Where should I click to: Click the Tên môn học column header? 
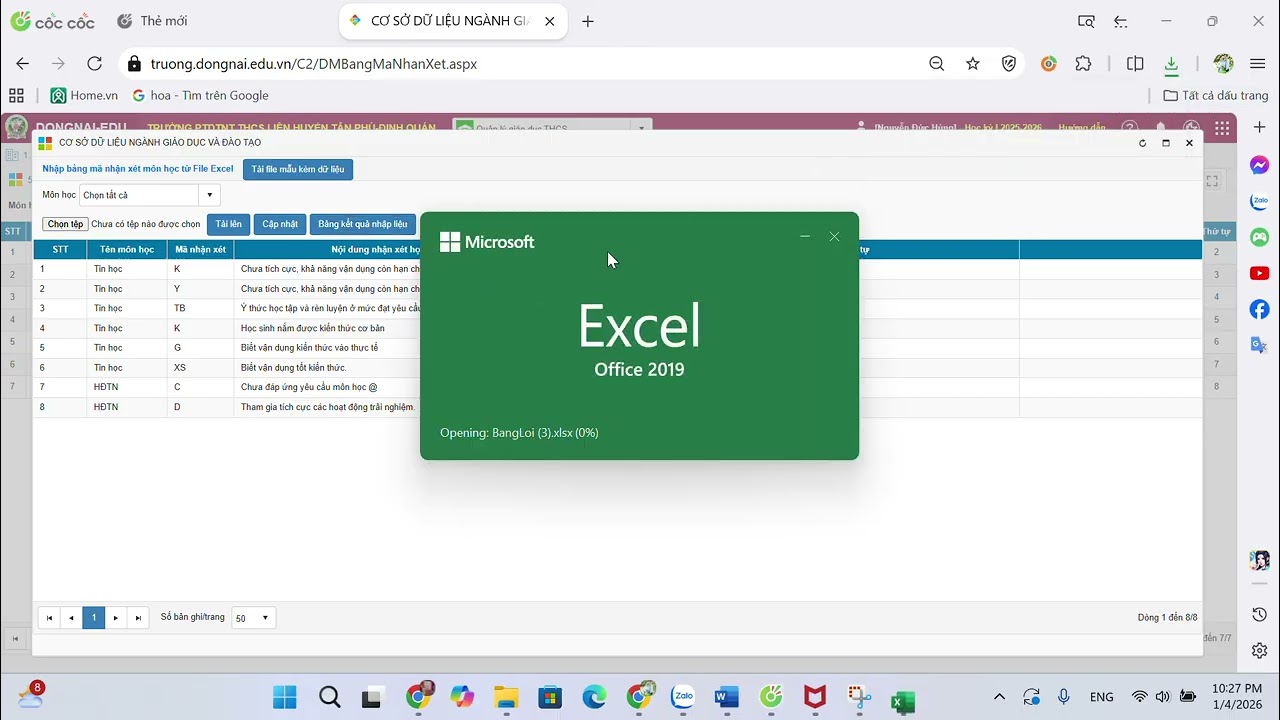point(127,249)
